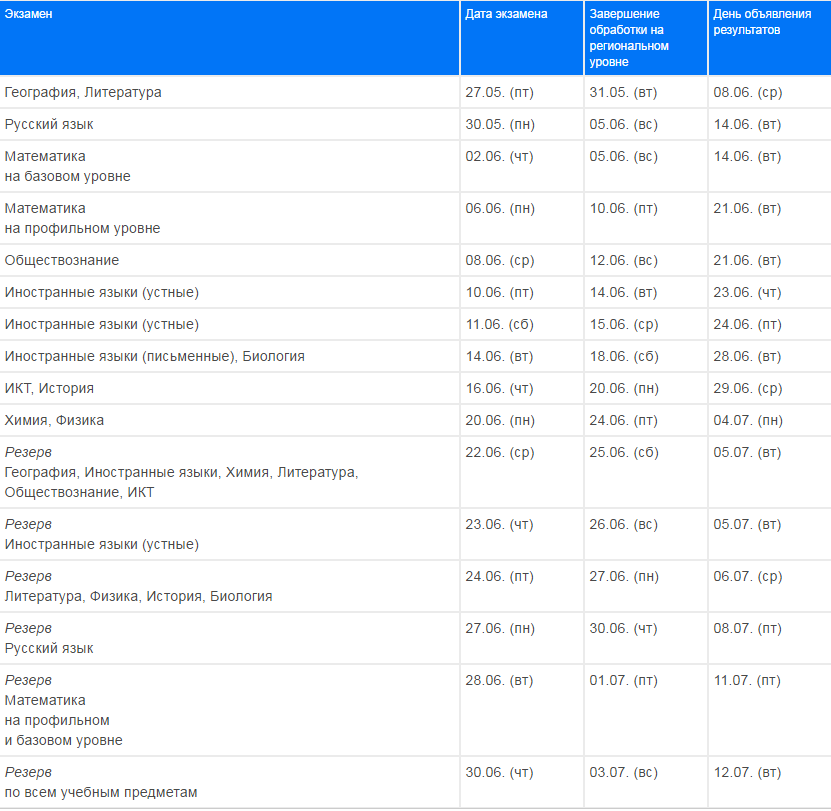Select processing date '24.06. (пт)' for Химия, Физика

pos(646,420)
